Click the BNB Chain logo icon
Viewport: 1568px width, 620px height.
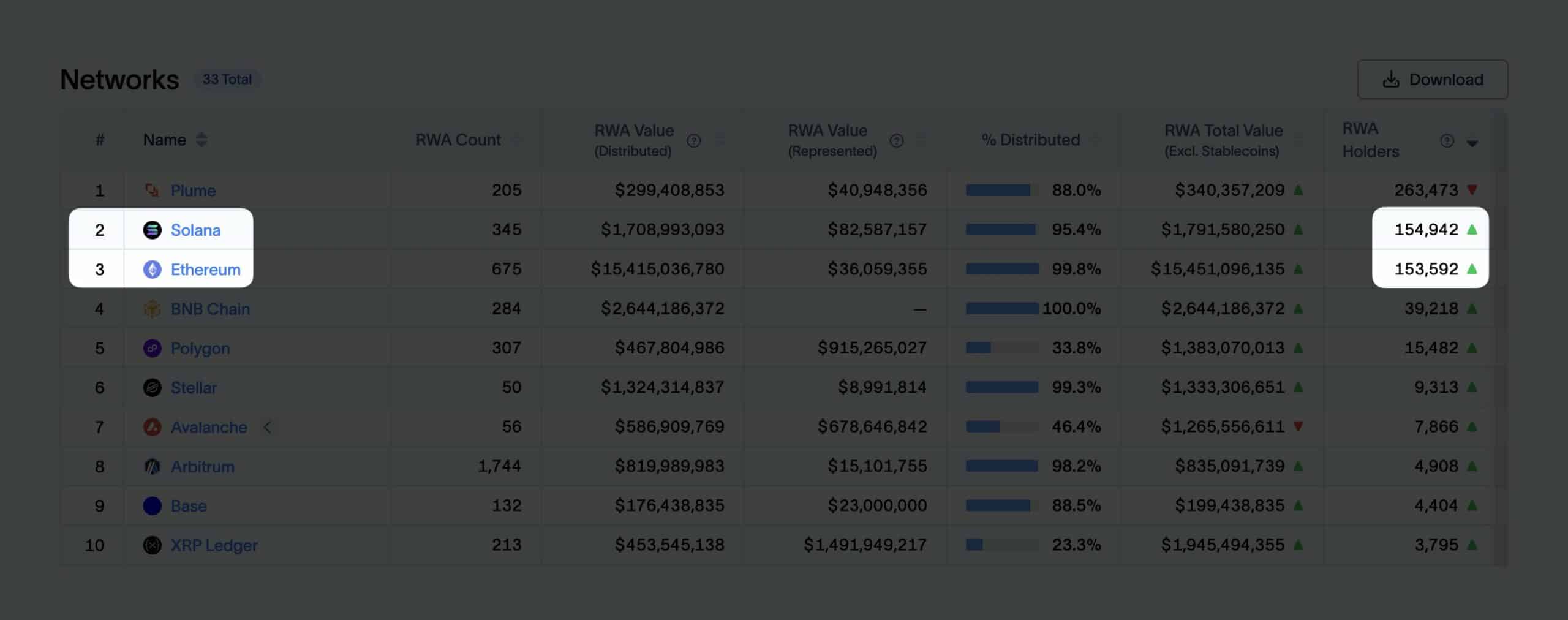152,309
